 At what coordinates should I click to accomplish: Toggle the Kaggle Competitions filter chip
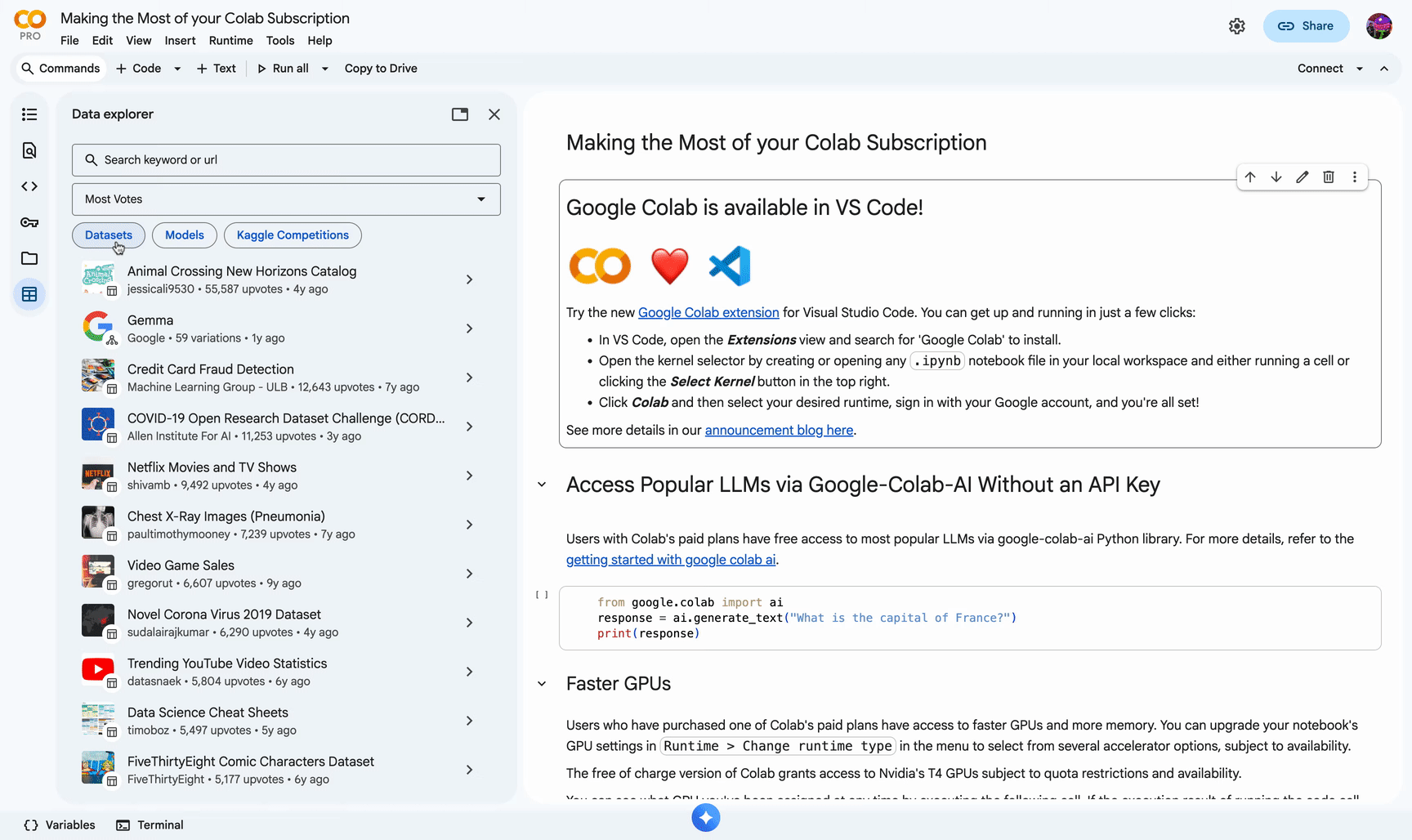pyautogui.click(x=293, y=235)
